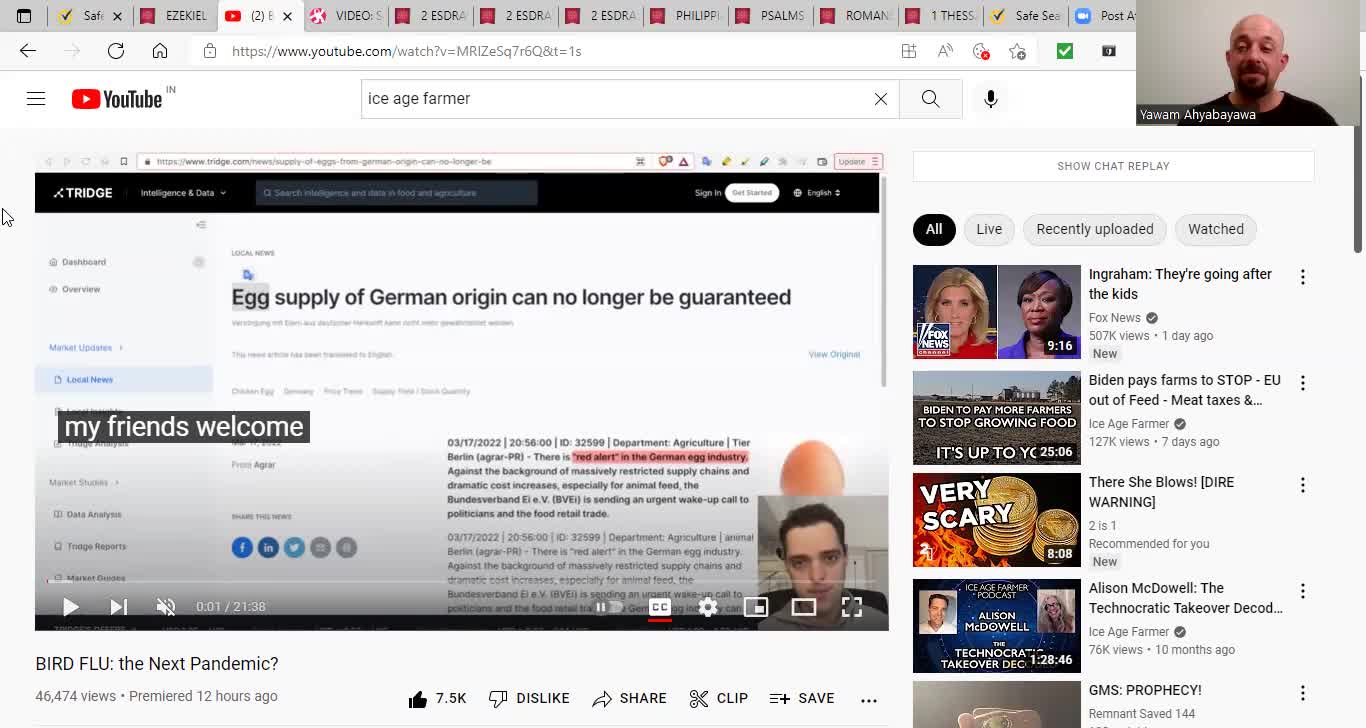The image size is (1366, 728).
Task: Switch to the ROMANS tab
Action: 855,16
